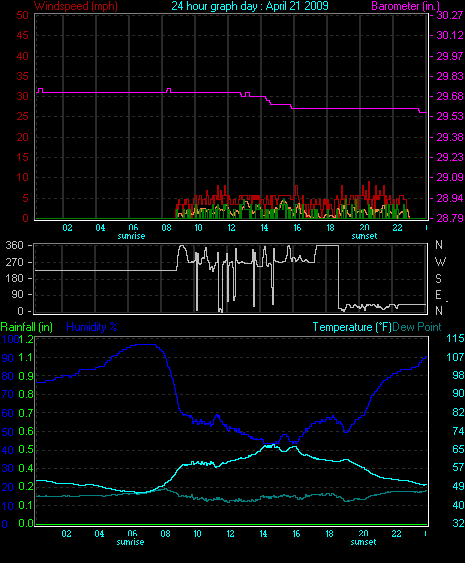The height and width of the screenshot is (563, 465).
Task: Click "sunrise" label under the windspeed graph
Action: 131,236
